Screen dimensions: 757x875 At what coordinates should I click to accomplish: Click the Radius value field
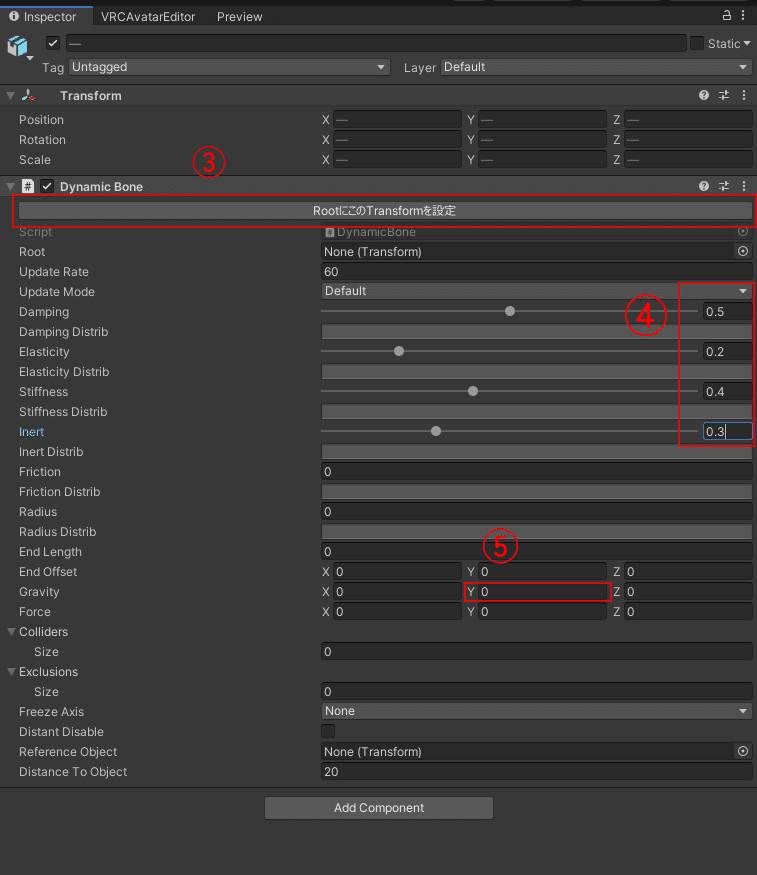pyautogui.click(x=537, y=512)
